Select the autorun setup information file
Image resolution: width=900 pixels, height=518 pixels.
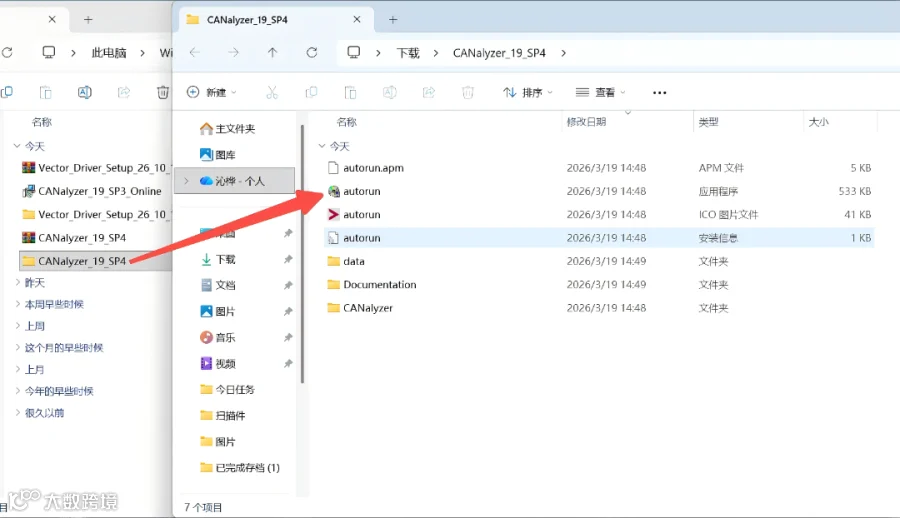pyautogui.click(x=598, y=238)
